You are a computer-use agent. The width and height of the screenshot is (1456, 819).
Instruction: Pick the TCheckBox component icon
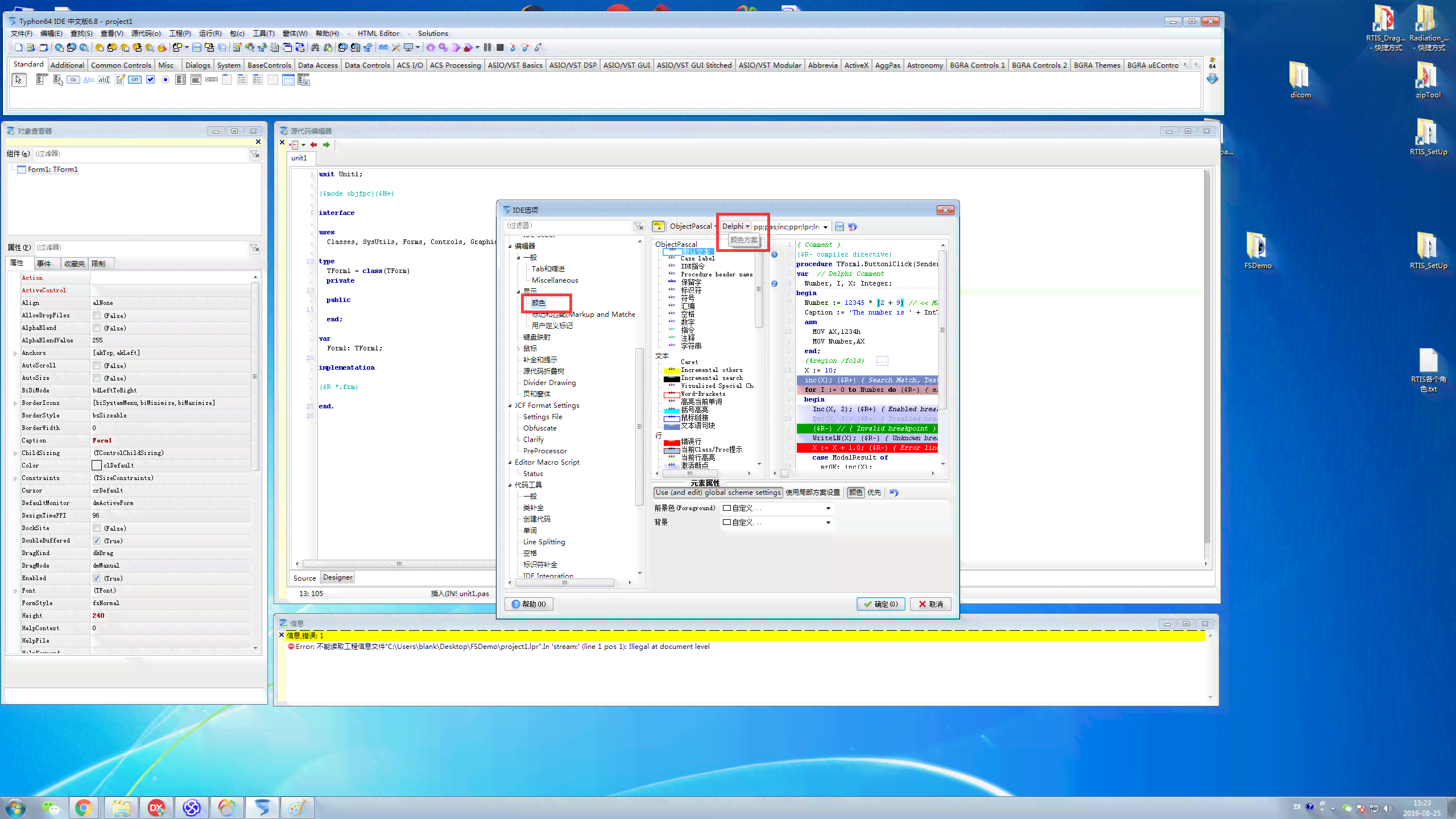[x=150, y=80]
